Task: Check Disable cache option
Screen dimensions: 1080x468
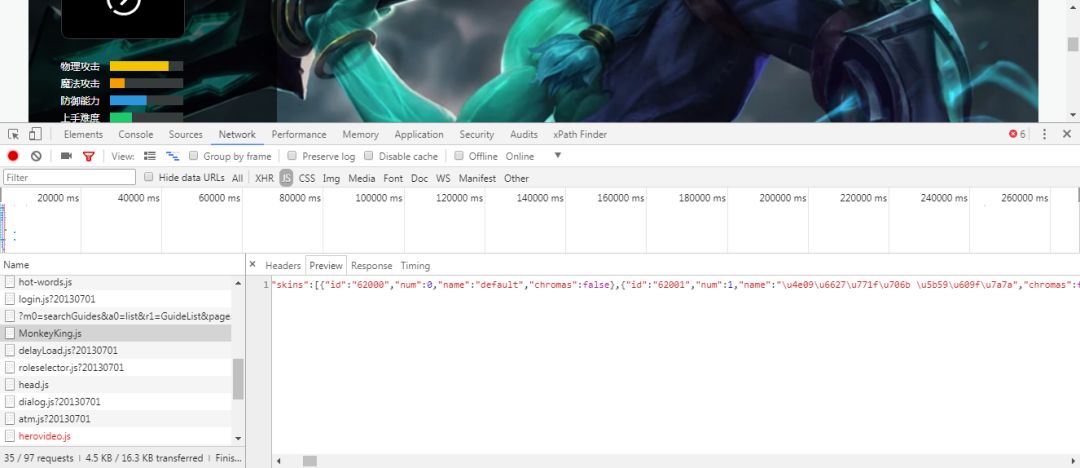Action: point(368,156)
